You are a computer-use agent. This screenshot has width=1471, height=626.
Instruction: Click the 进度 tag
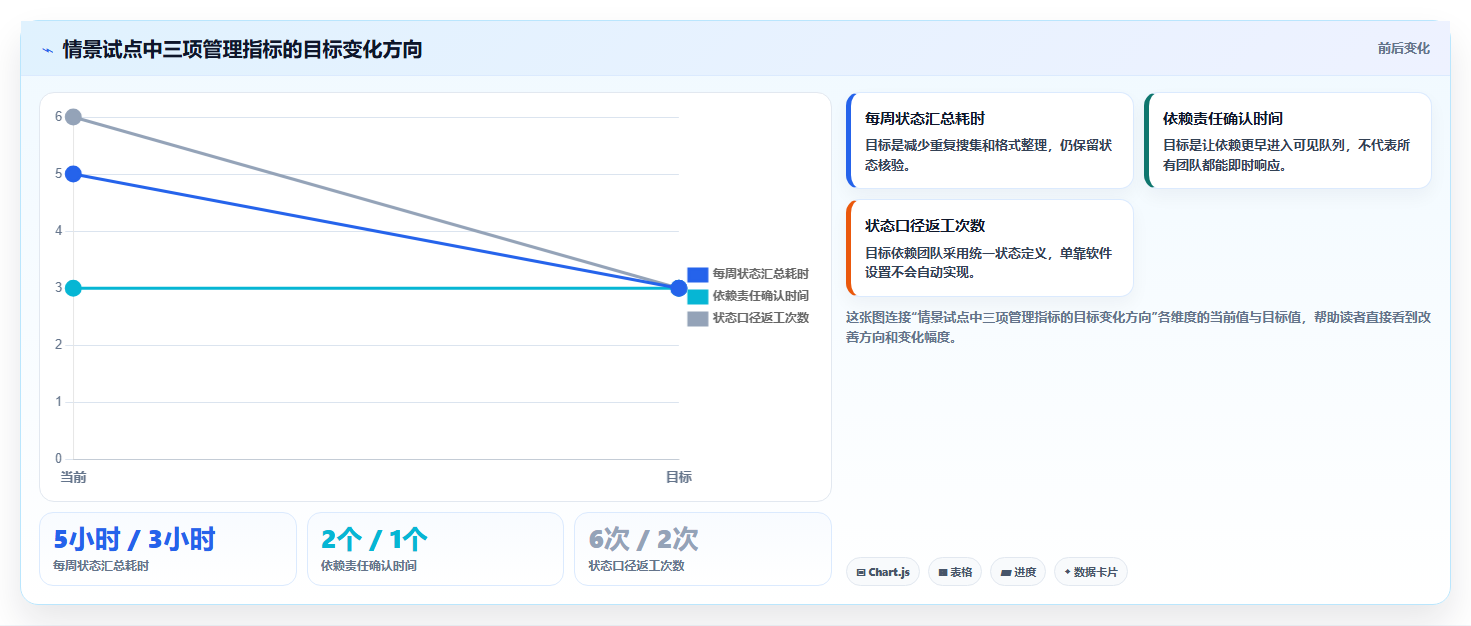(1018, 572)
